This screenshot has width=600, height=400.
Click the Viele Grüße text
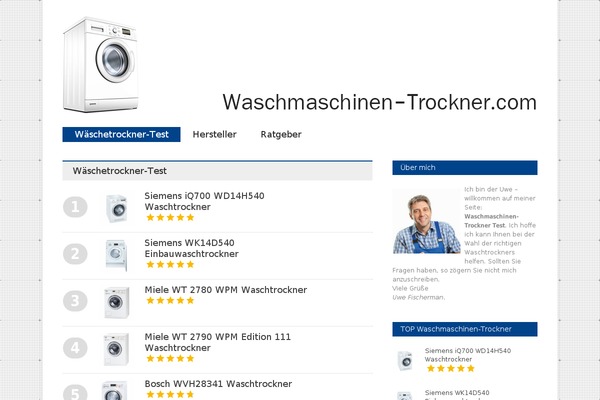pos(410,288)
